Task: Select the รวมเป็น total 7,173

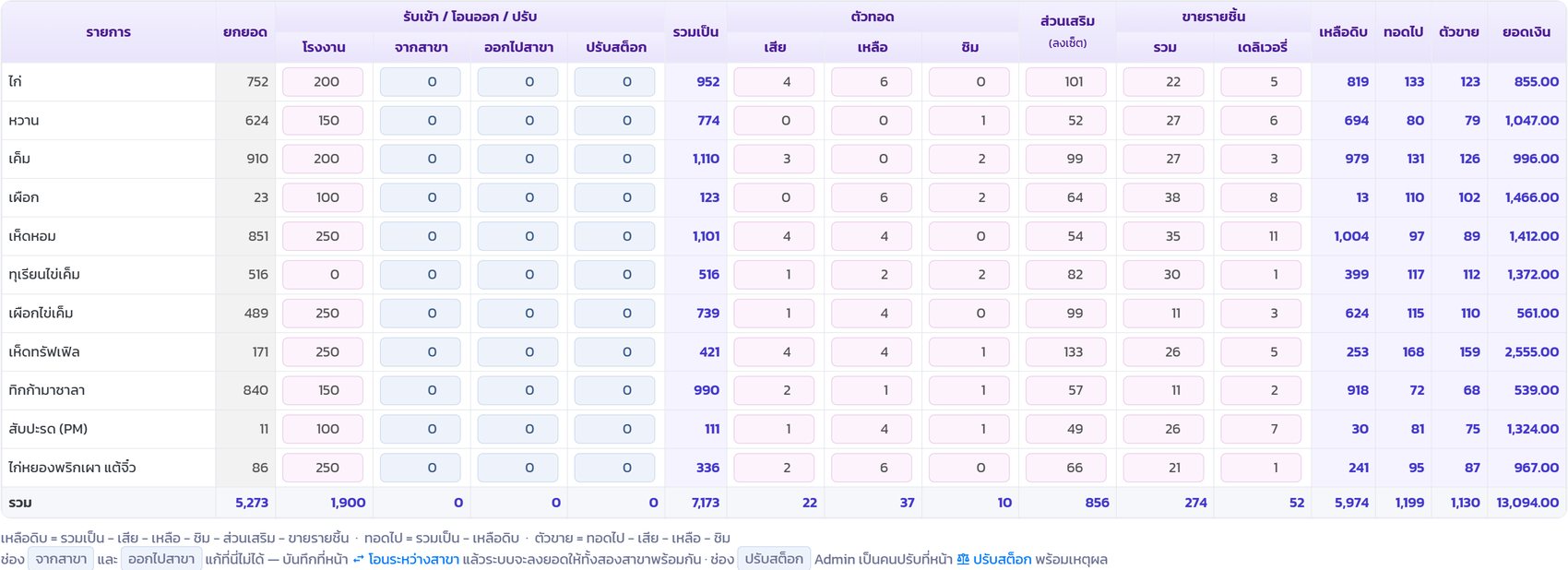Action: pyautogui.click(x=706, y=503)
